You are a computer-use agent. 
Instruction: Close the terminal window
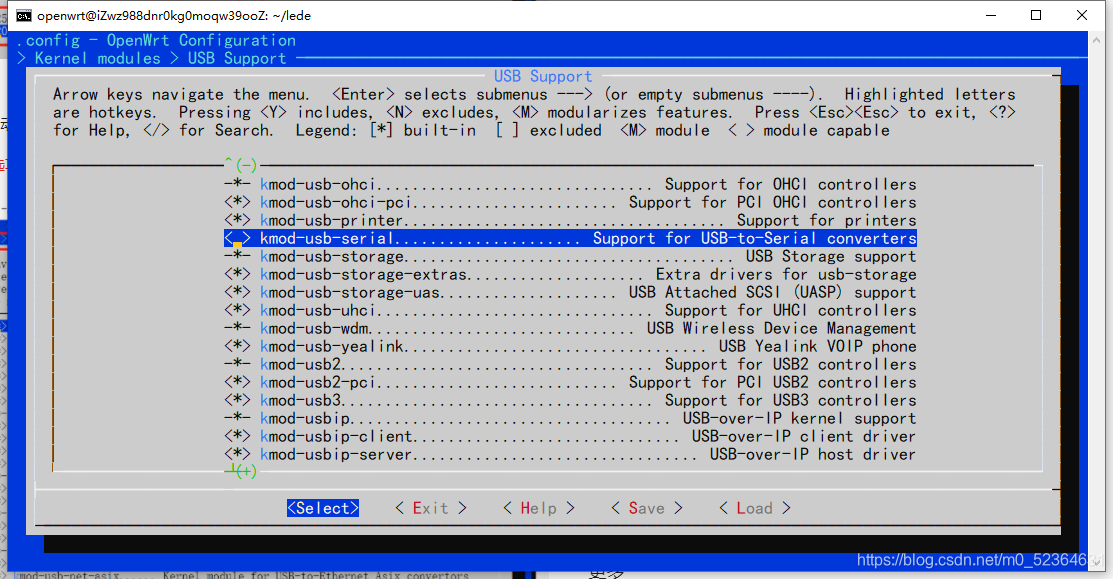1082,16
